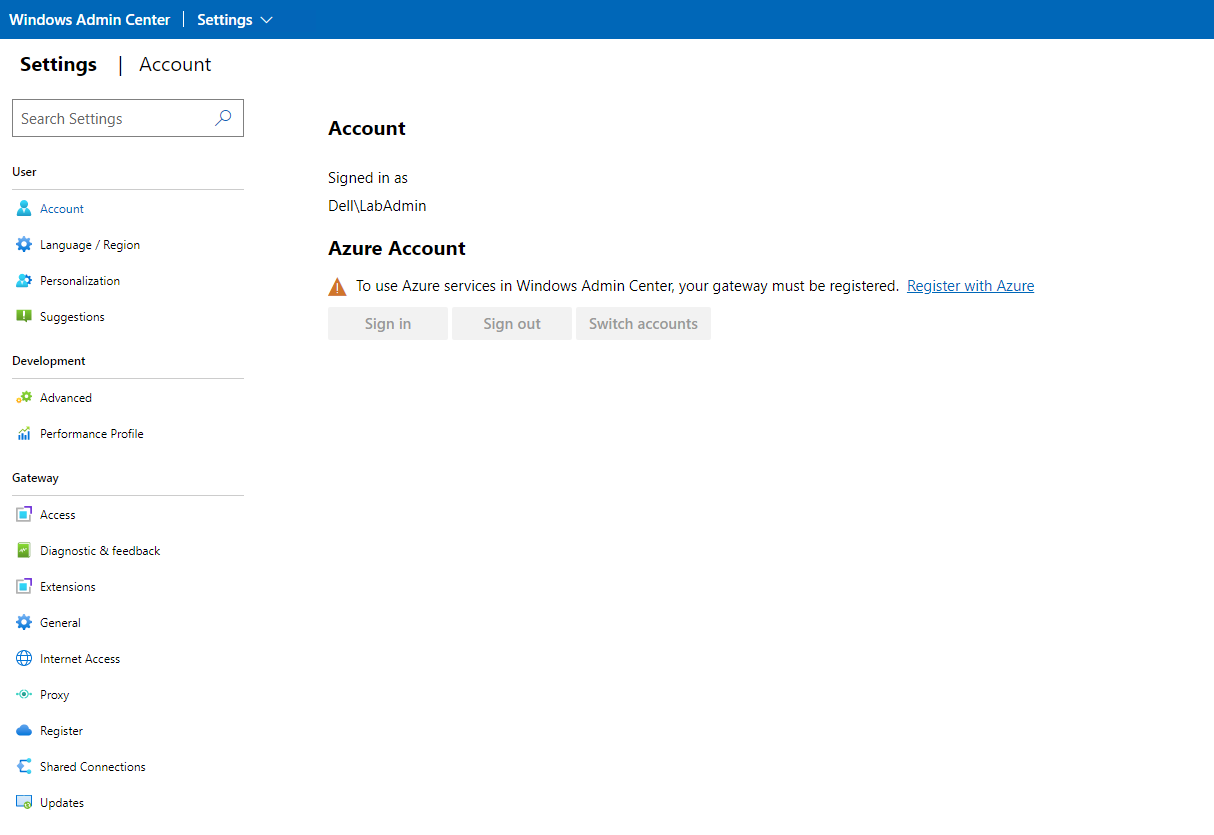
Task: Open Diagnostic & feedback settings
Action: pos(99,550)
